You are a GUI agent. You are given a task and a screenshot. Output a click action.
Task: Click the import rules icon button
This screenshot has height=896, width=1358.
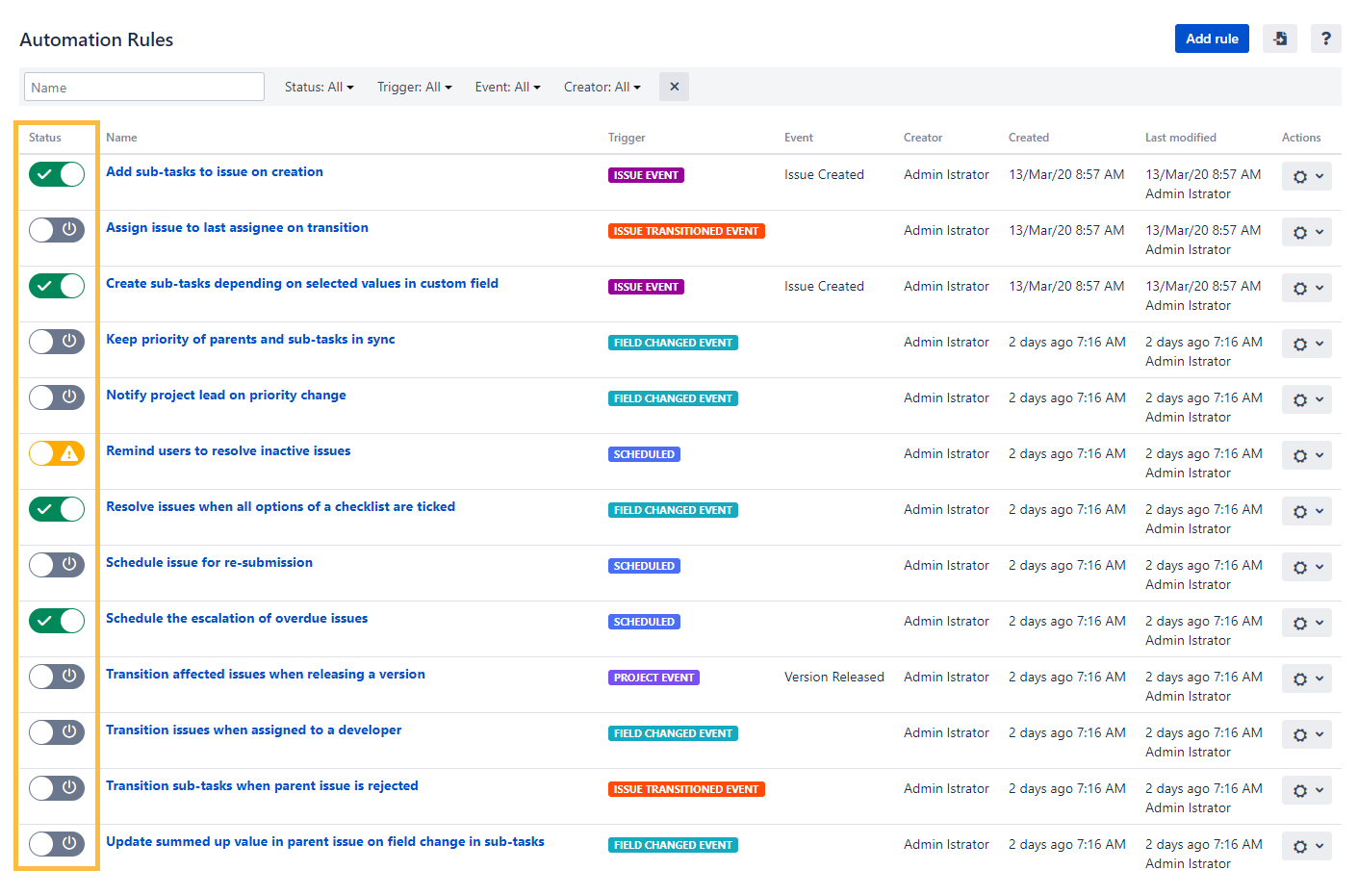click(1280, 38)
